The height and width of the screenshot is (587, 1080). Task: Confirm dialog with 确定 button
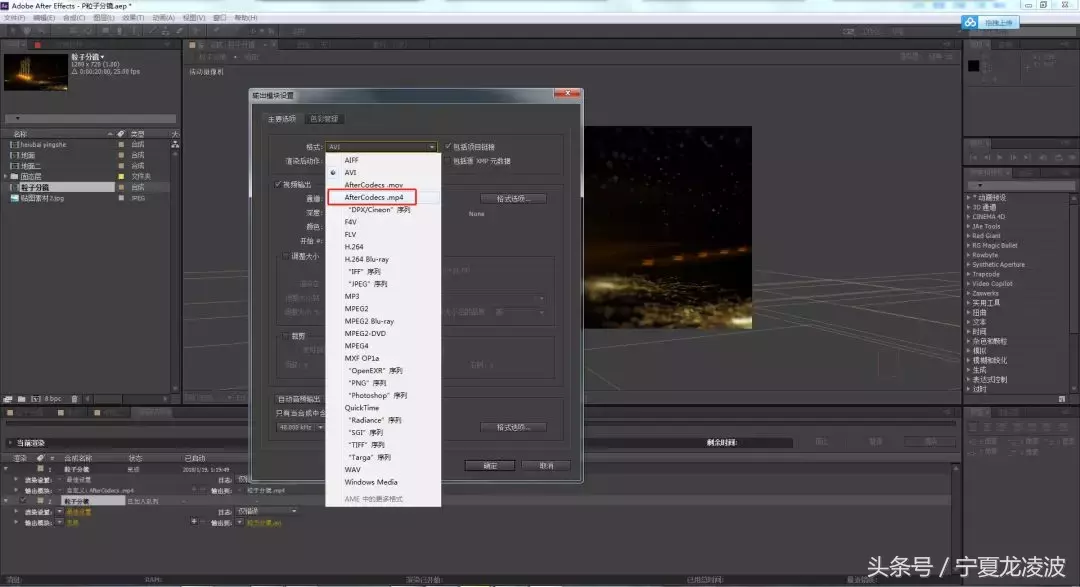pos(490,466)
